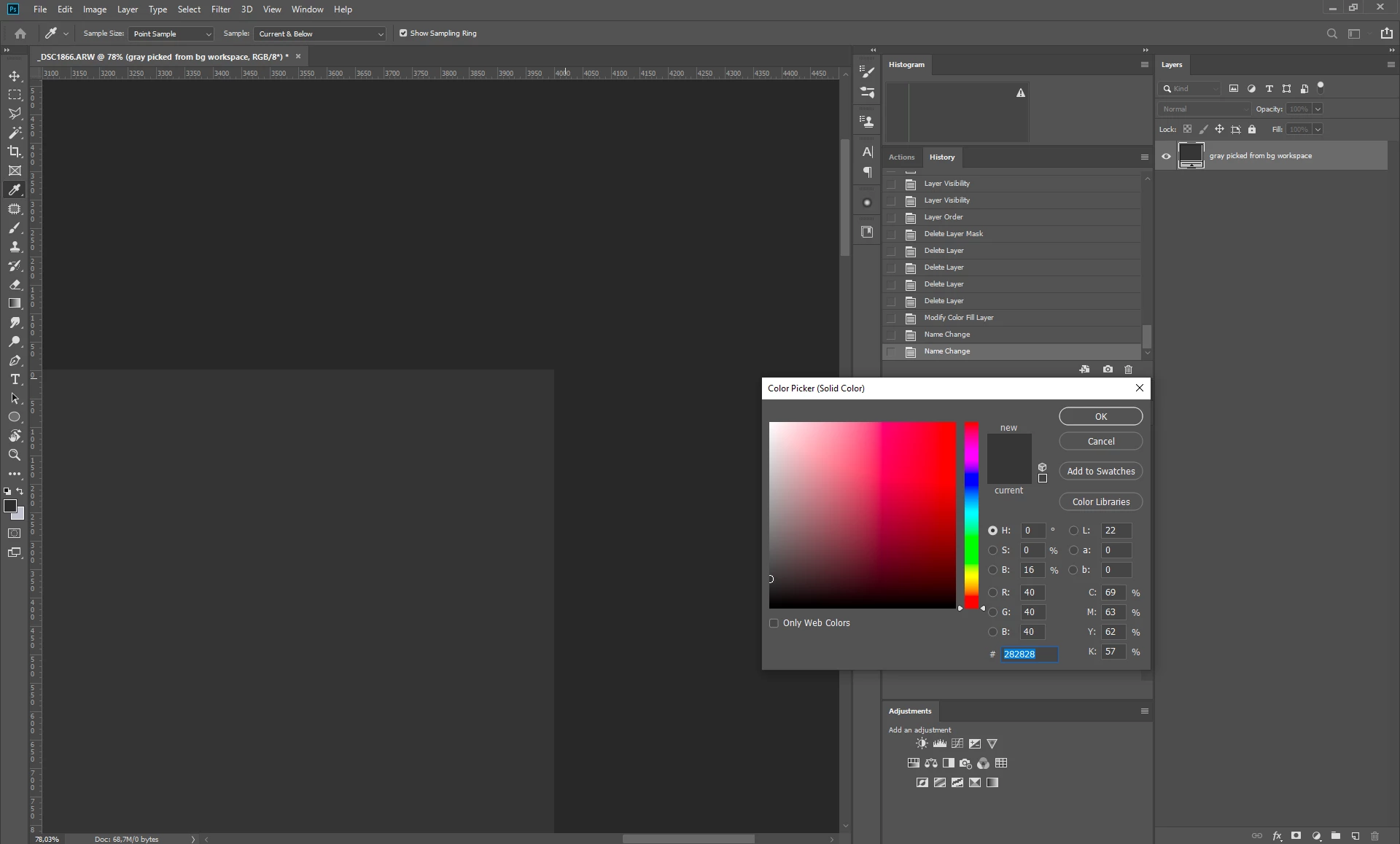This screenshot has height=844, width=1400.
Task: Open the Sample Current & Below dropdown
Action: point(320,34)
